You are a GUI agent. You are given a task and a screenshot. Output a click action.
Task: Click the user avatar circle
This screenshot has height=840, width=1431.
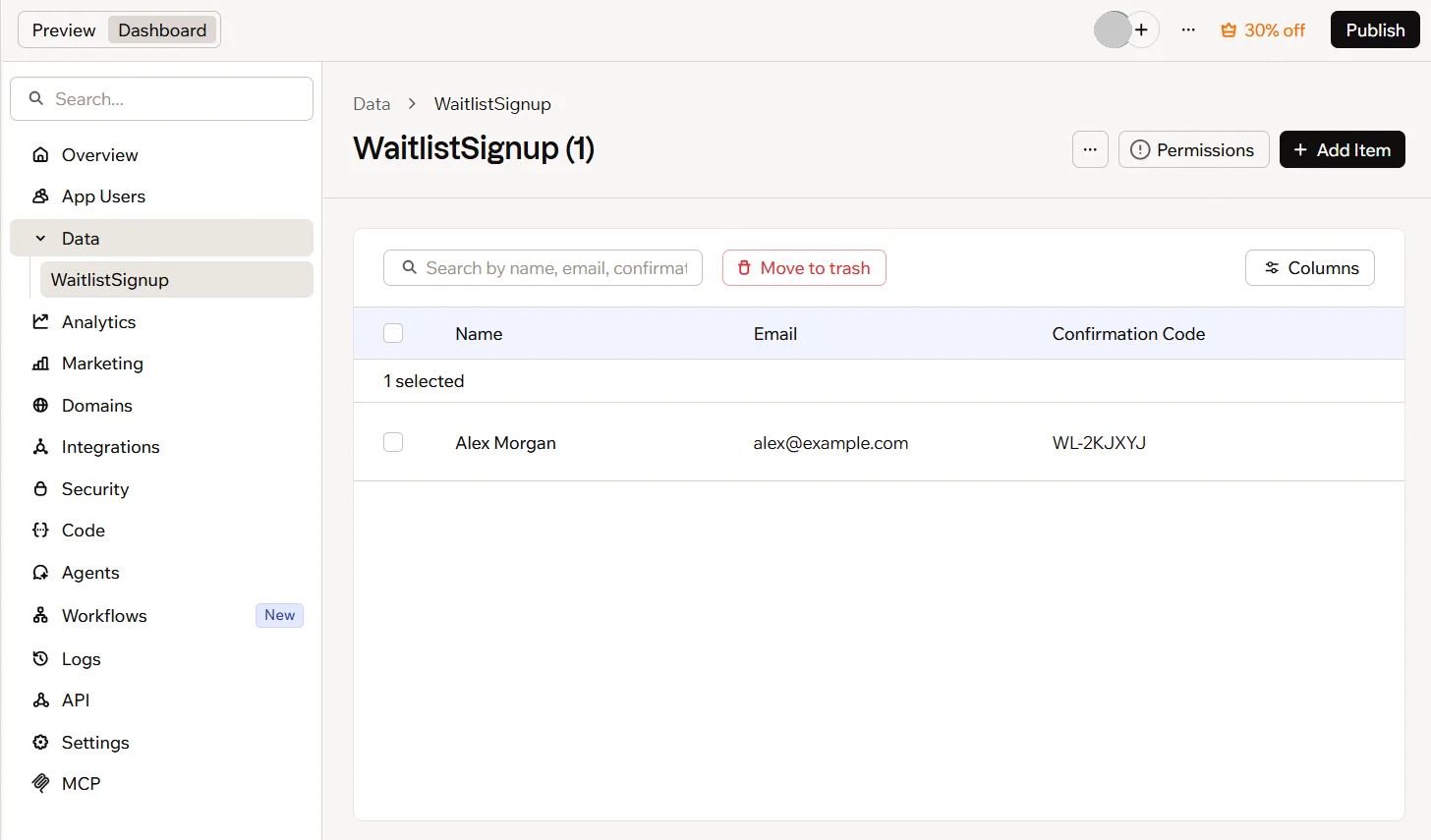click(x=1113, y=29)
